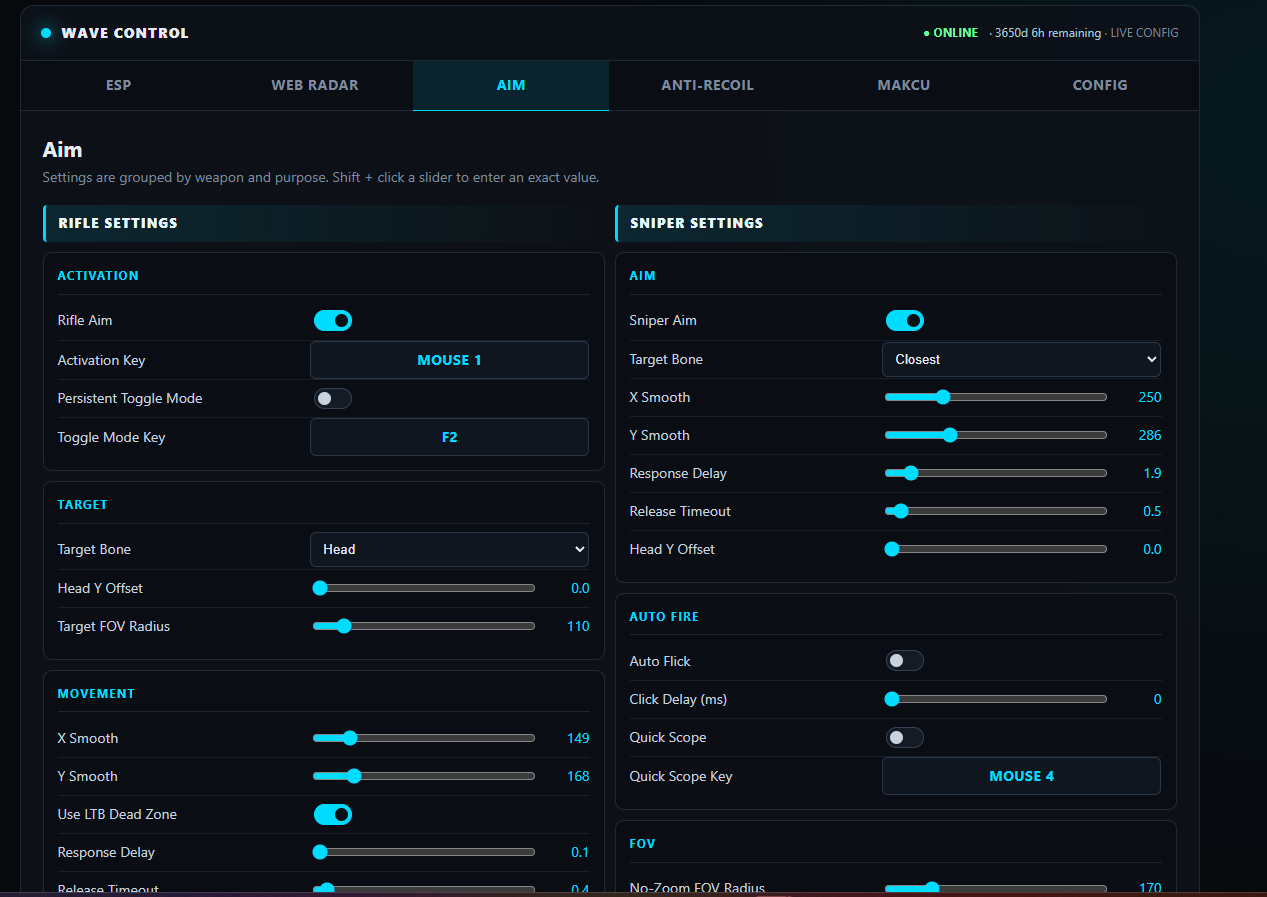Enable Persistent Toggle Mode switch
Viewport: 1267px width, 897px height.
(333, 398)
